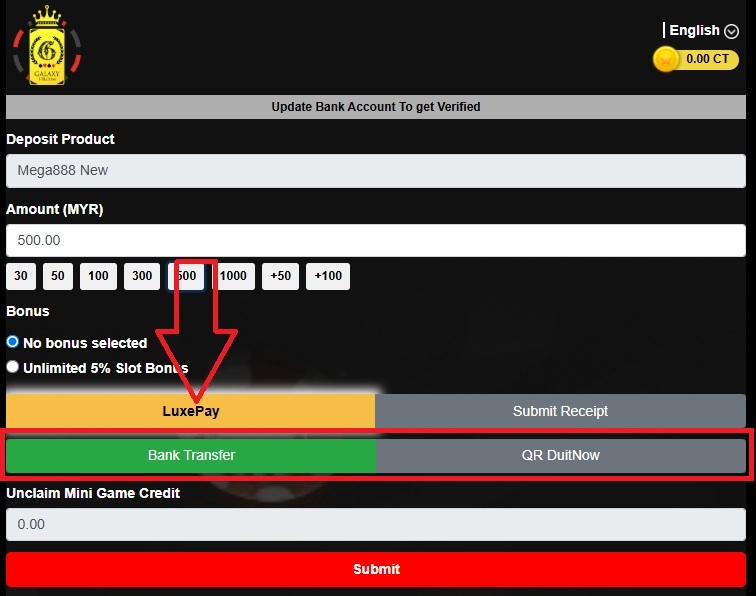The height and width of the screenshot is (596, 756).
Task: Choose the Bank Transfer option
Action: point(191,455)
